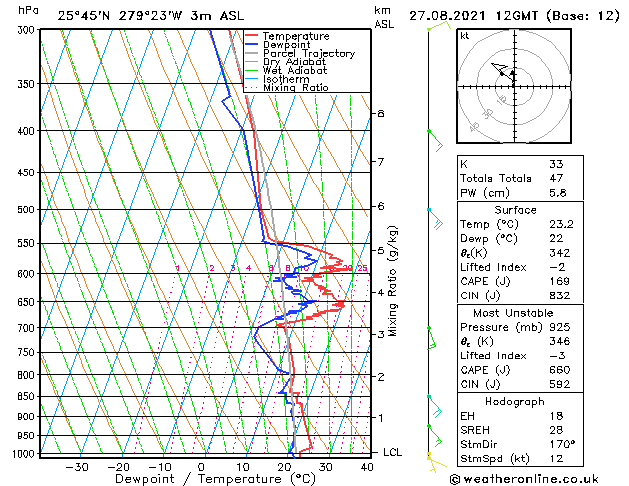Image resolution: width=629 pixels, height=486 pixels.
Task: Click the blue Dewpoint legend line
Action: (251, 44)
